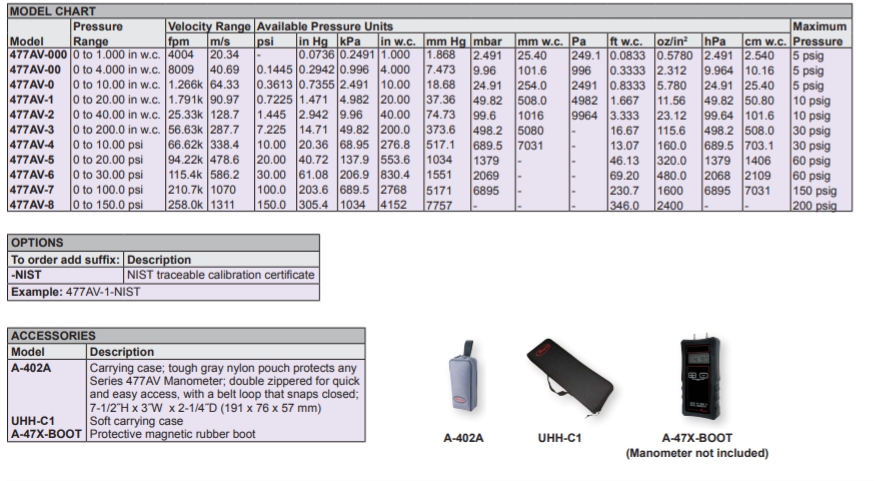Click the UHH-C1 caption below the case
The image size is (874, 481).
coord(567,439)
